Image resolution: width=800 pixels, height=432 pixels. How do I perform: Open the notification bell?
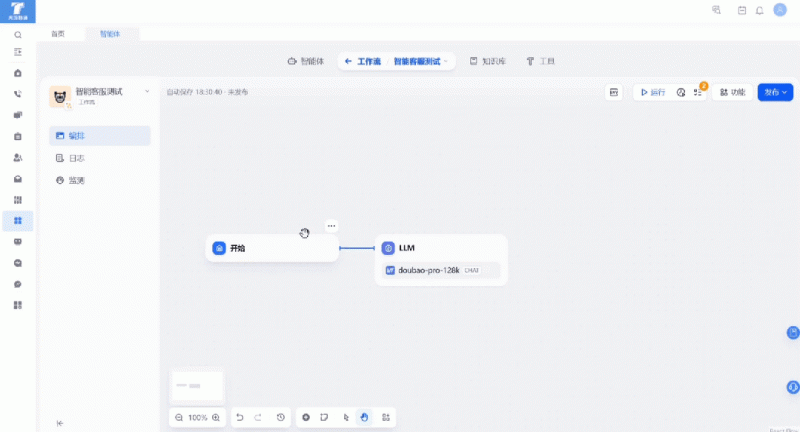(759, 10)
